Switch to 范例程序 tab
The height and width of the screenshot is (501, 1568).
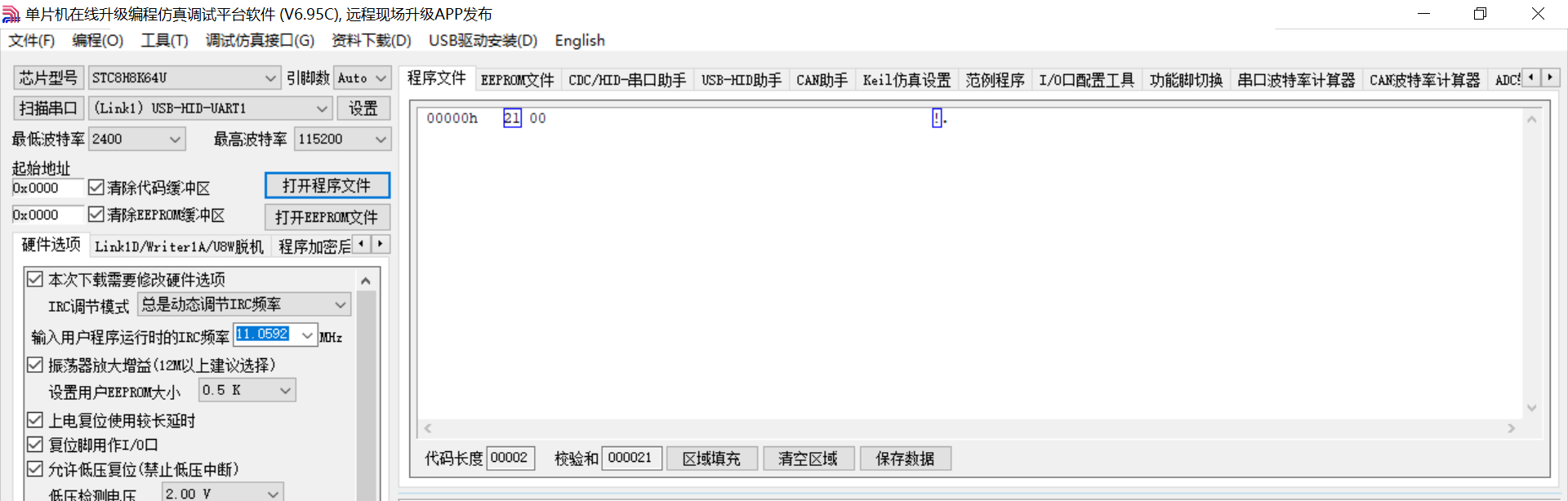(995, 80)
